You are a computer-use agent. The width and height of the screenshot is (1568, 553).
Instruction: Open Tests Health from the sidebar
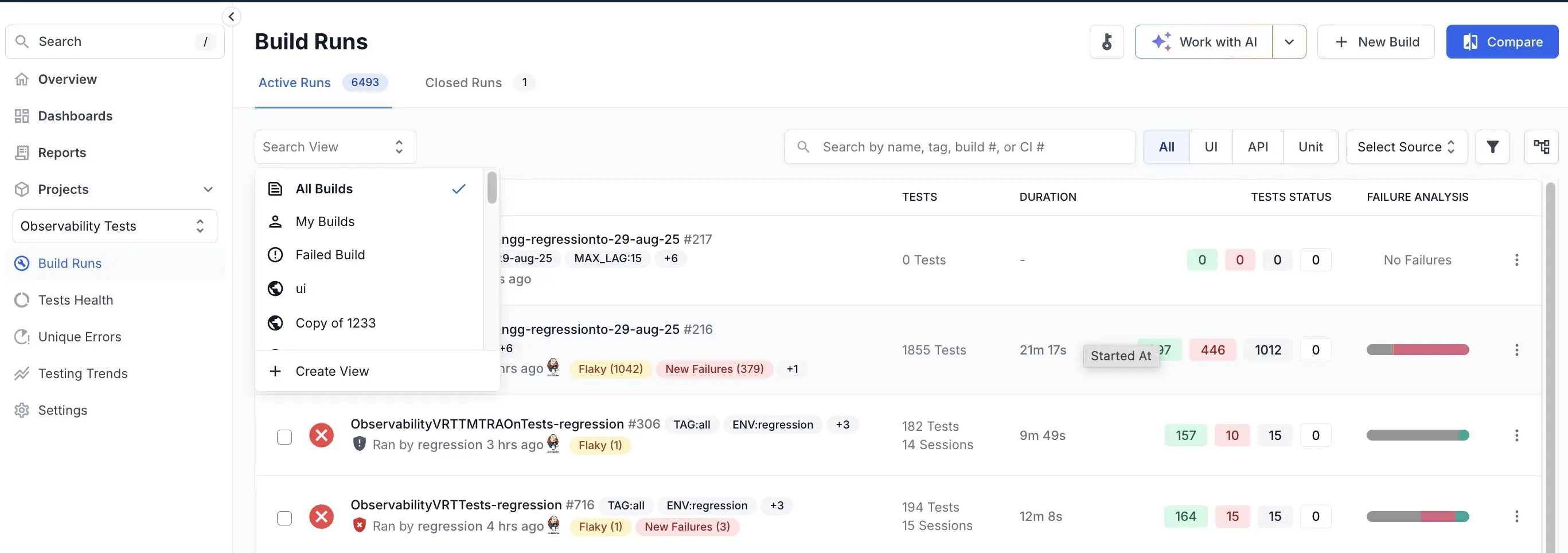[x=76, y=299]
